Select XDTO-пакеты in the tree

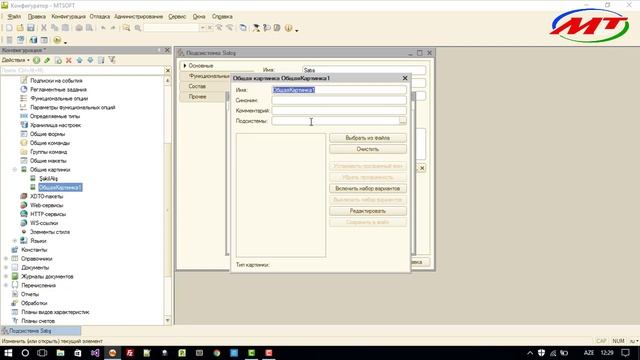(47, 196)
